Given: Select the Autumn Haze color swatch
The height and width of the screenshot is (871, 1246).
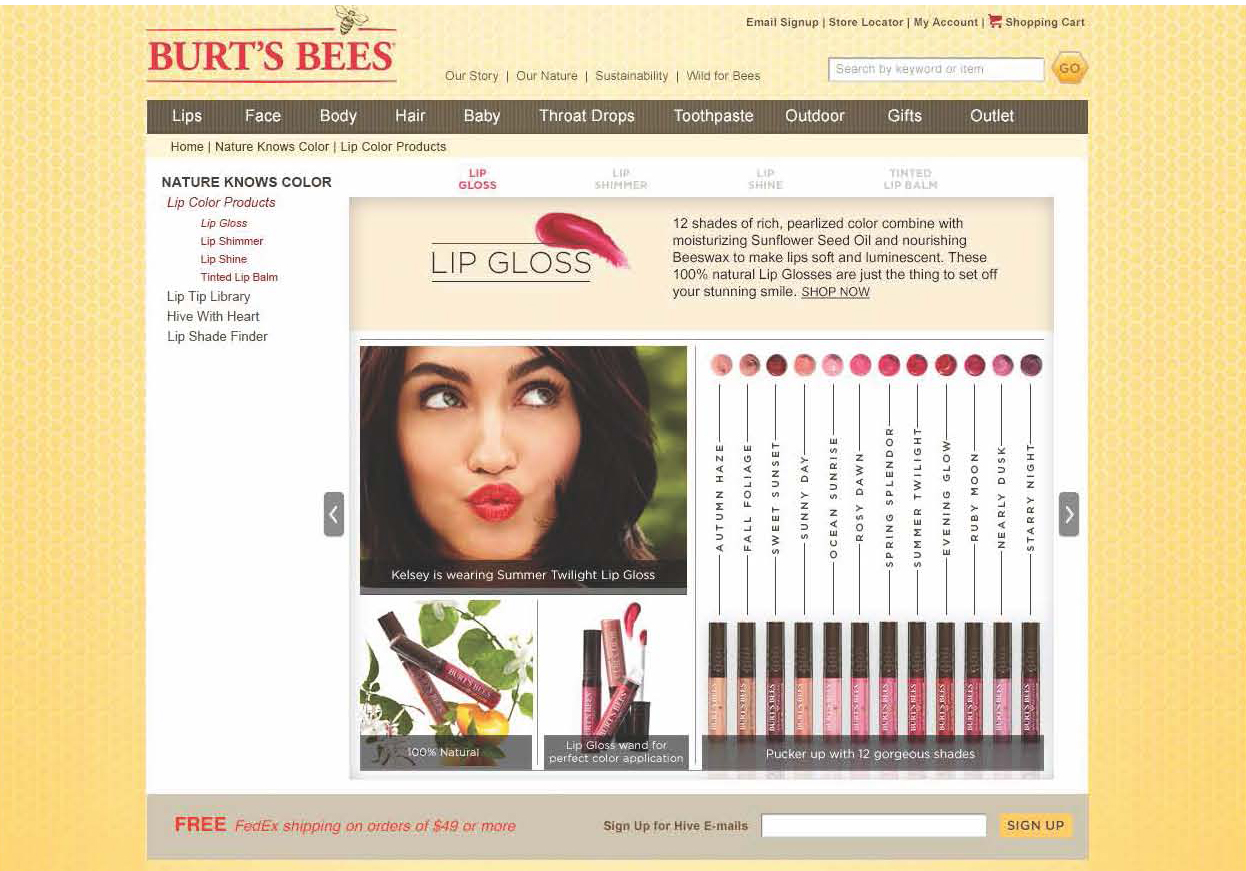Looking at the screenshot, I should tap(720, 365).
